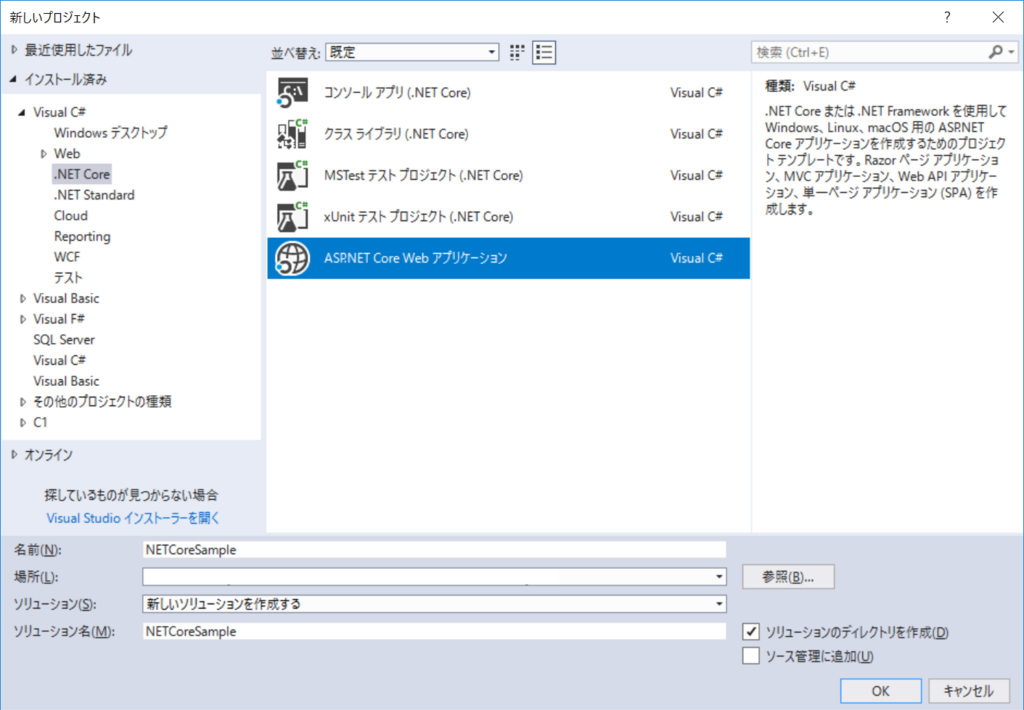
Task: Select the WCF tree item
Action: pos(67,257)
